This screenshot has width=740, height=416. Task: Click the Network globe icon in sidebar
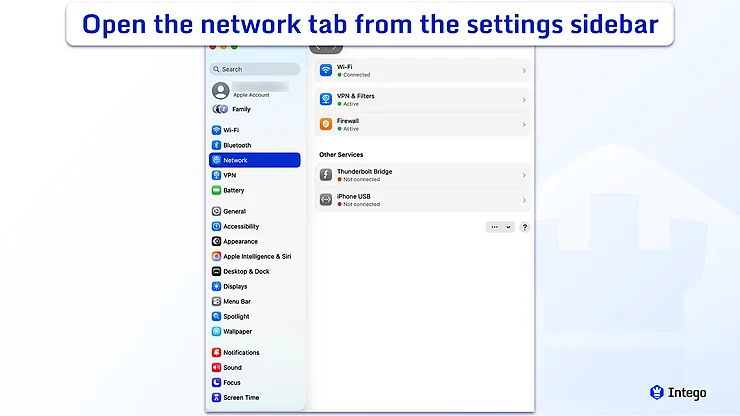coord(216,160)
